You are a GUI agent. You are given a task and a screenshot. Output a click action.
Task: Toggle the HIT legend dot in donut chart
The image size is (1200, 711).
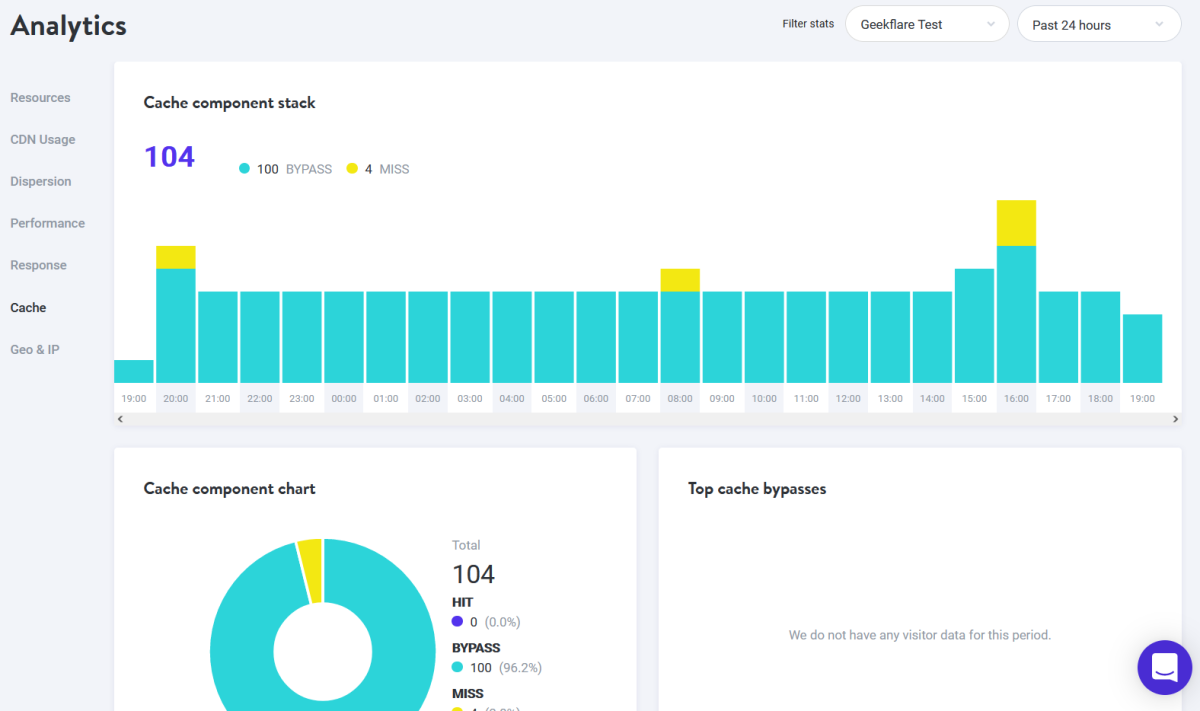click(x=457, y=622)
